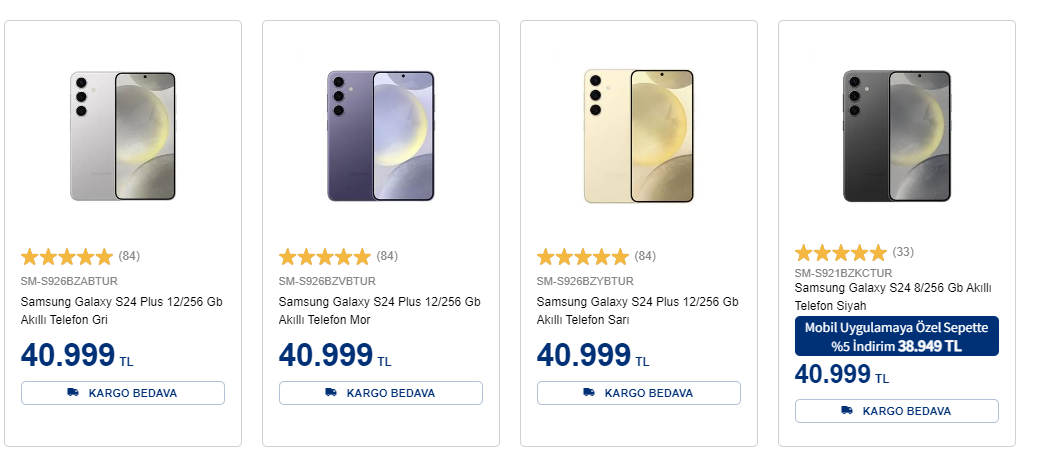Image resolution: width=1057 pixels, height=462 pixels.
Task: Open Samsung Galaxy S24 Plus Sarı product title
Action: pyautogui.click(x=638, y=310)
